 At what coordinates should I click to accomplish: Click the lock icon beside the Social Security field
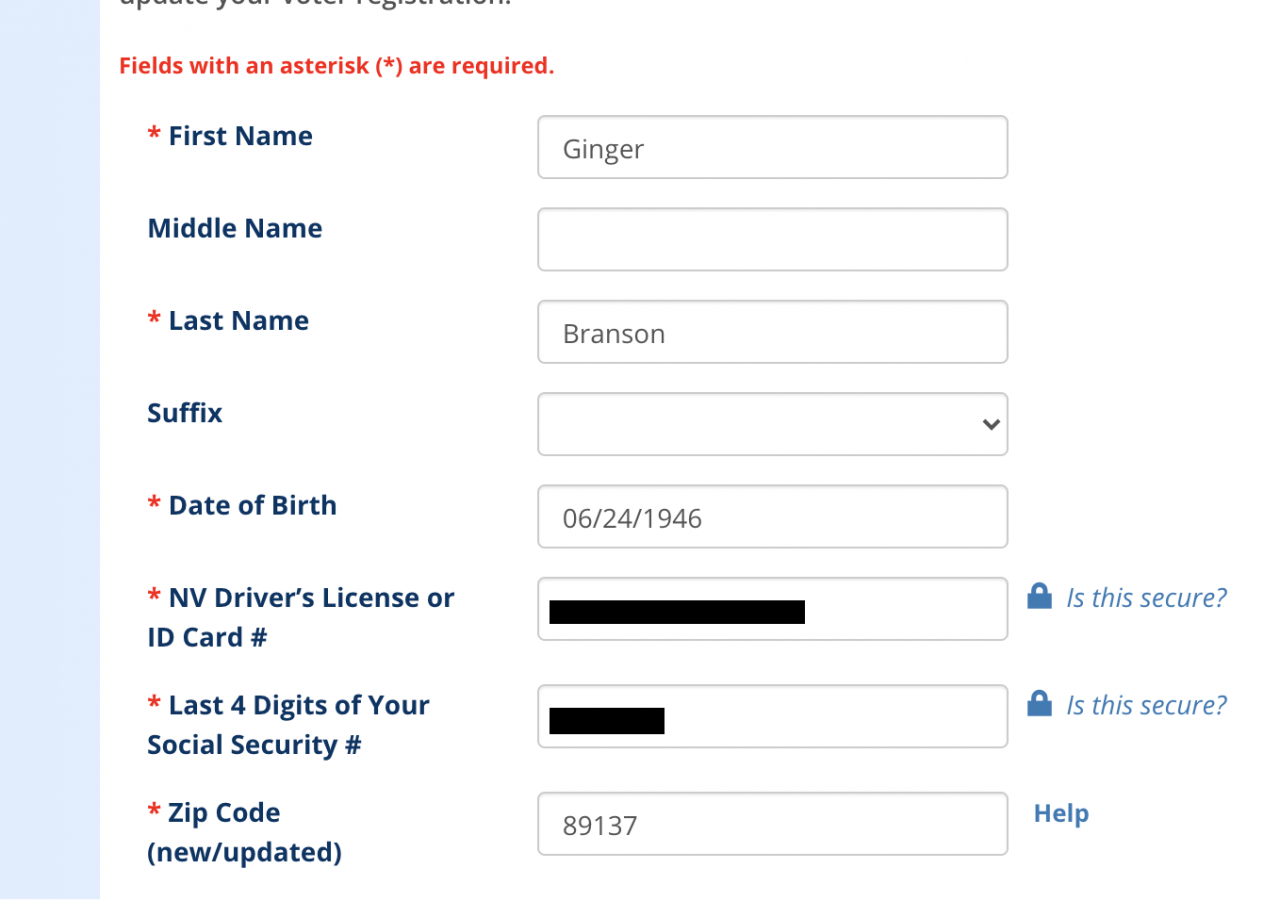(x=1039, y=704)
